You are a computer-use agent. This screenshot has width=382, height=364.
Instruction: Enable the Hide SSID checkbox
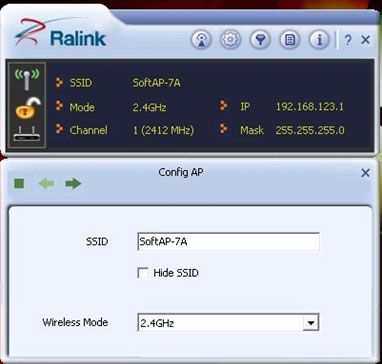[x=143, y=274]
